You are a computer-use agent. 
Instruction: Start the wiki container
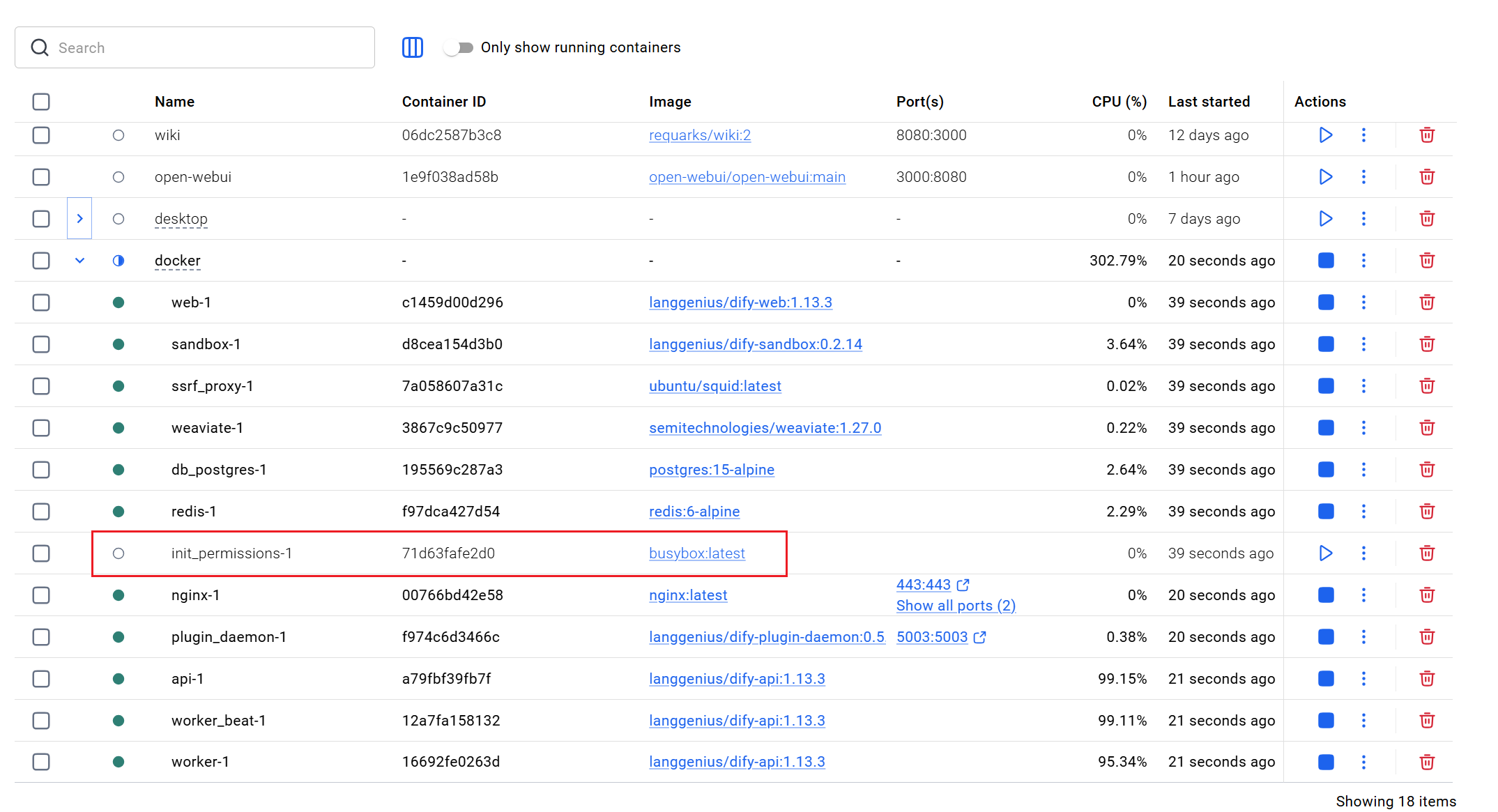click(x=1325, y=135)
